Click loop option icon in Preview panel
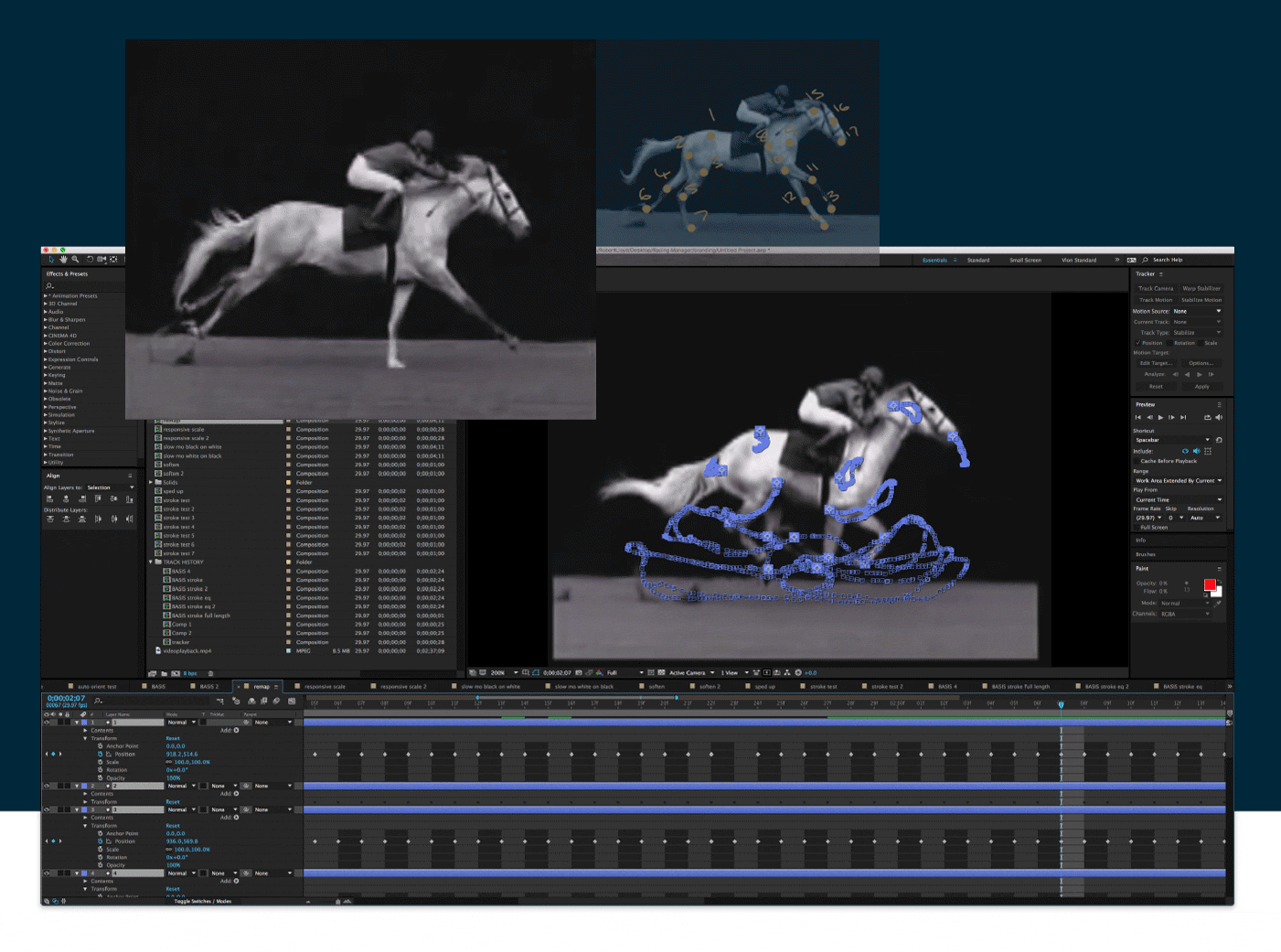This screenshot has width=1281, height=952. [1207, 418]
